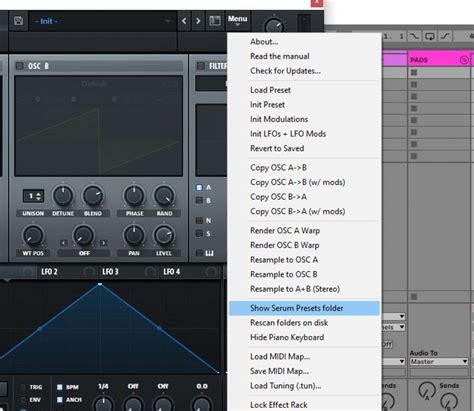Click the PADS track unfold arrow icon
Viewport: 474px width, 411px height.
pos(464,60)
